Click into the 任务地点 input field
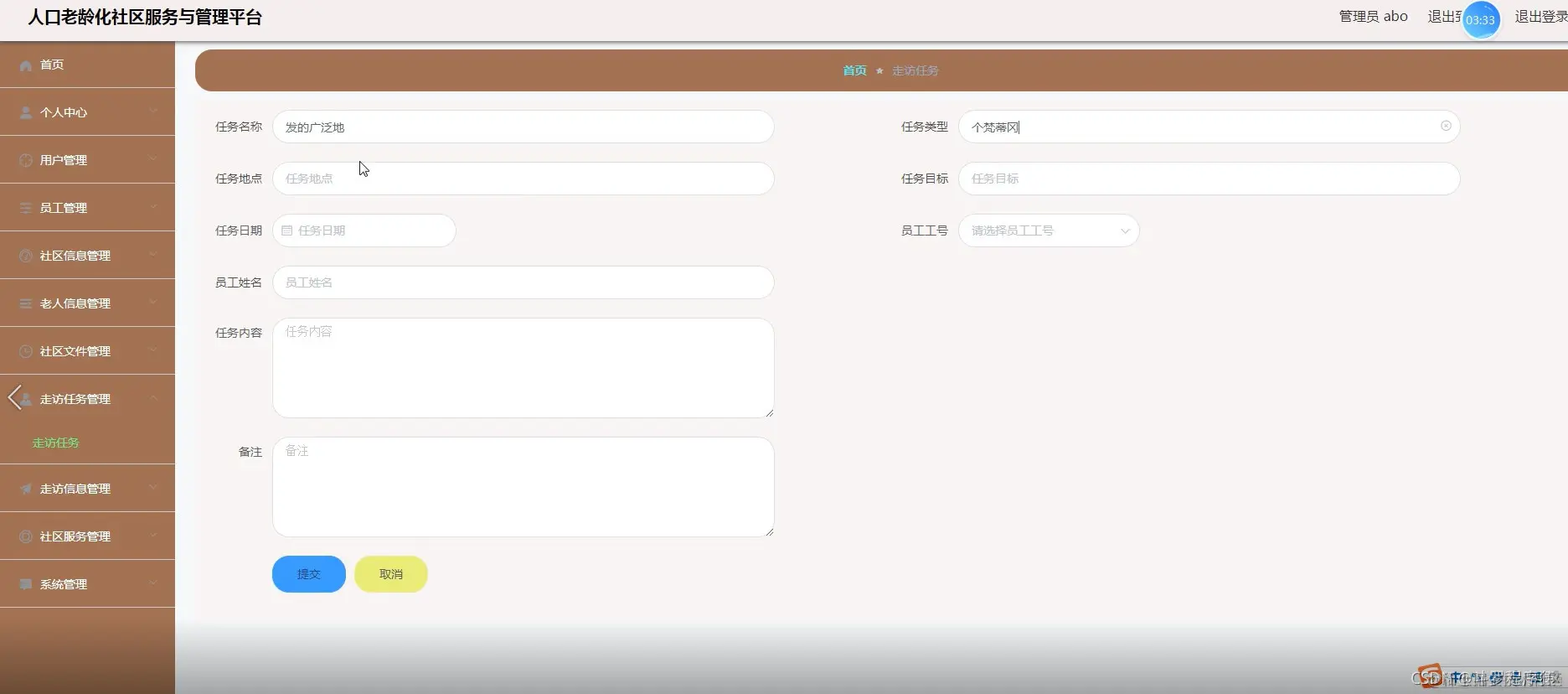 (524, 179)
